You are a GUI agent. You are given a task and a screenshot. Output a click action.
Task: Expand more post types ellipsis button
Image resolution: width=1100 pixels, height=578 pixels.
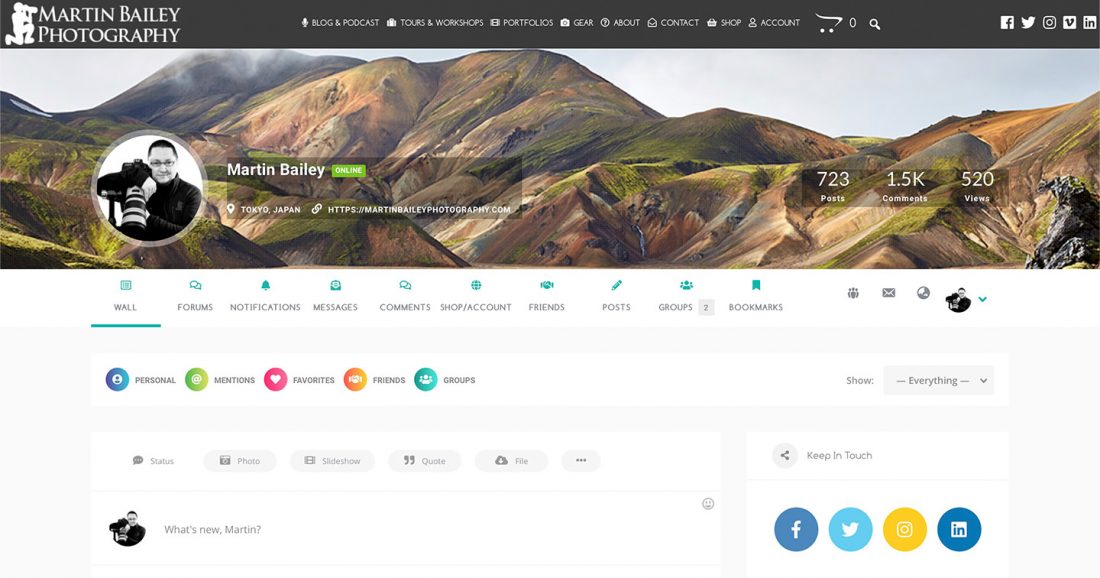pos(580,461)
